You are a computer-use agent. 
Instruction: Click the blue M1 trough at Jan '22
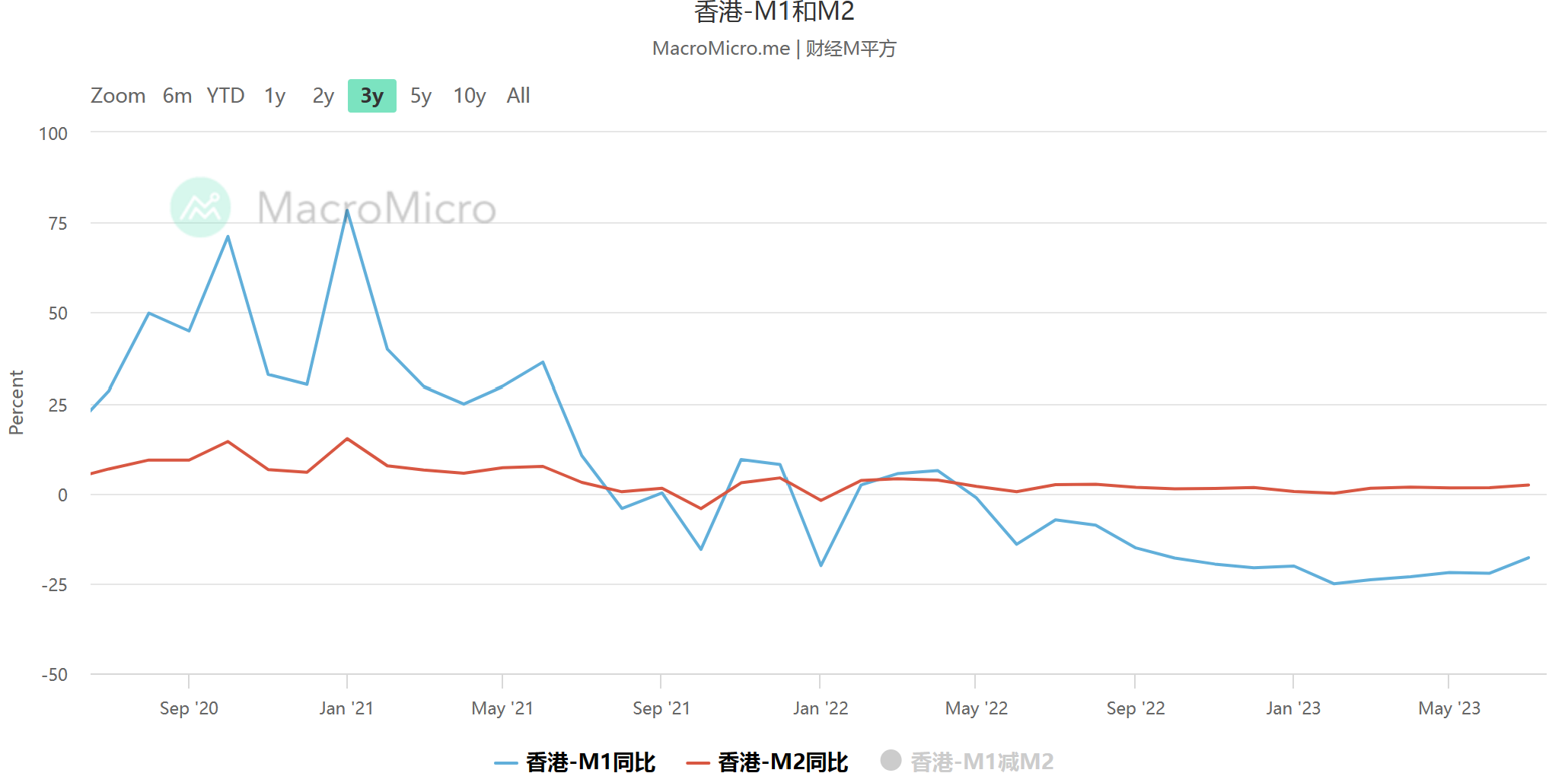[x=821, y=565]
